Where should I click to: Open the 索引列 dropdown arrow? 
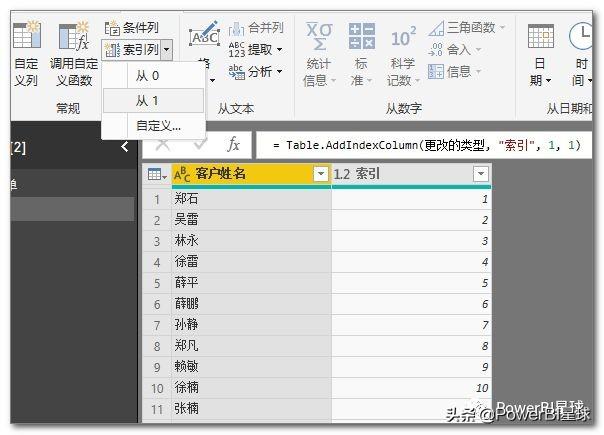166,50
